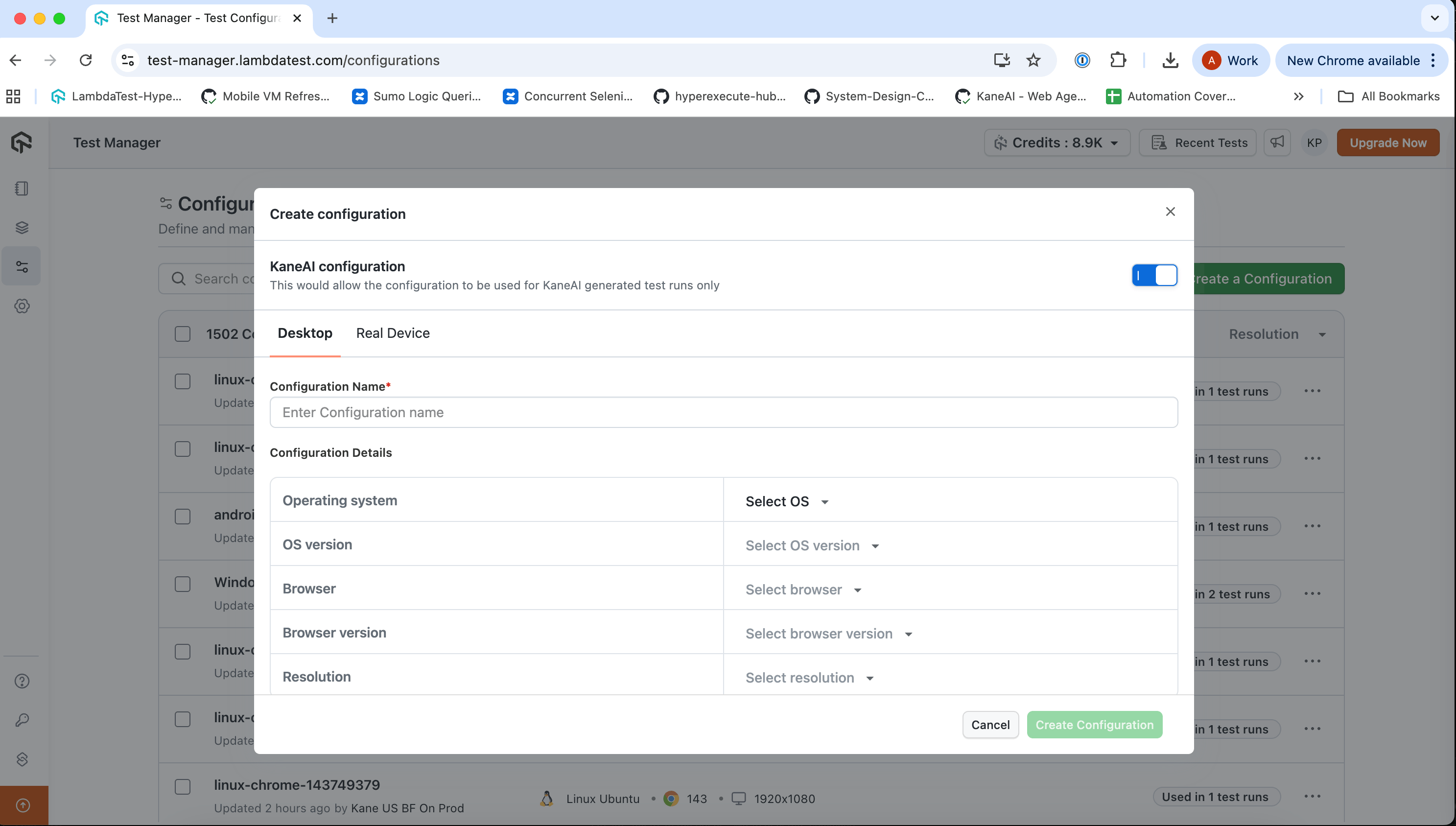Click the Upgrade Now button
The image size is (1456, 826).
click(1388, 142)
